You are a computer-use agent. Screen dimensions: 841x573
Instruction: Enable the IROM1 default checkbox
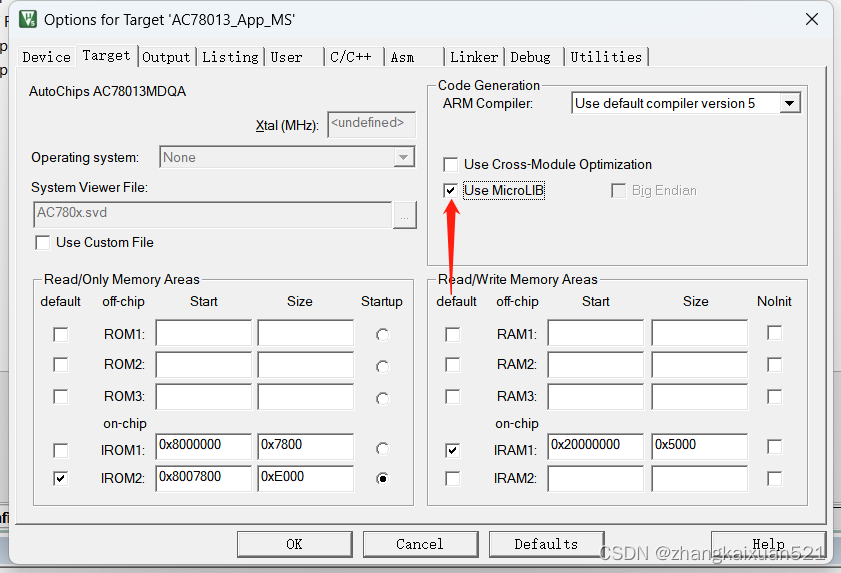[61, 450]
